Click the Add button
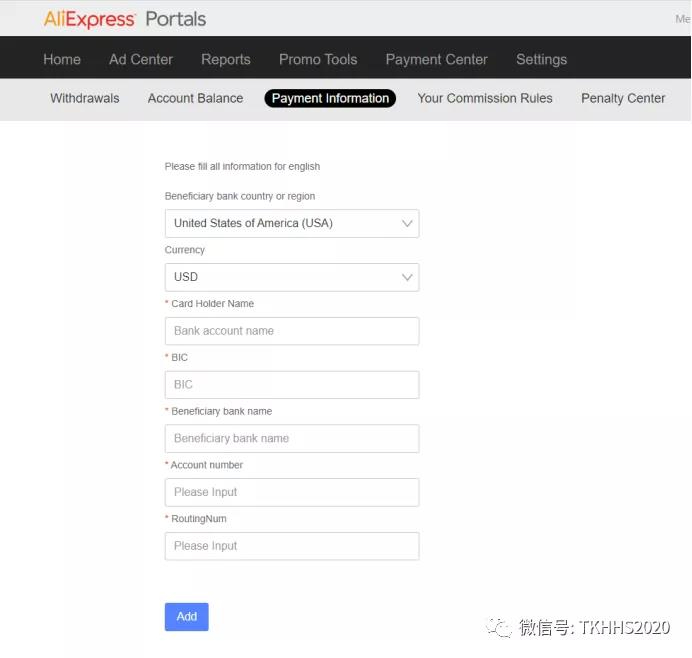692x658 pixels. click(x=187, y=617)
